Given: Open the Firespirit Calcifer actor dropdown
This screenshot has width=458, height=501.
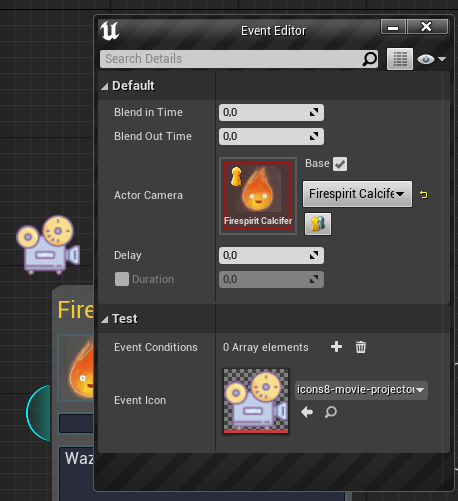Looking at the screenshot, I should pos(357,194).
